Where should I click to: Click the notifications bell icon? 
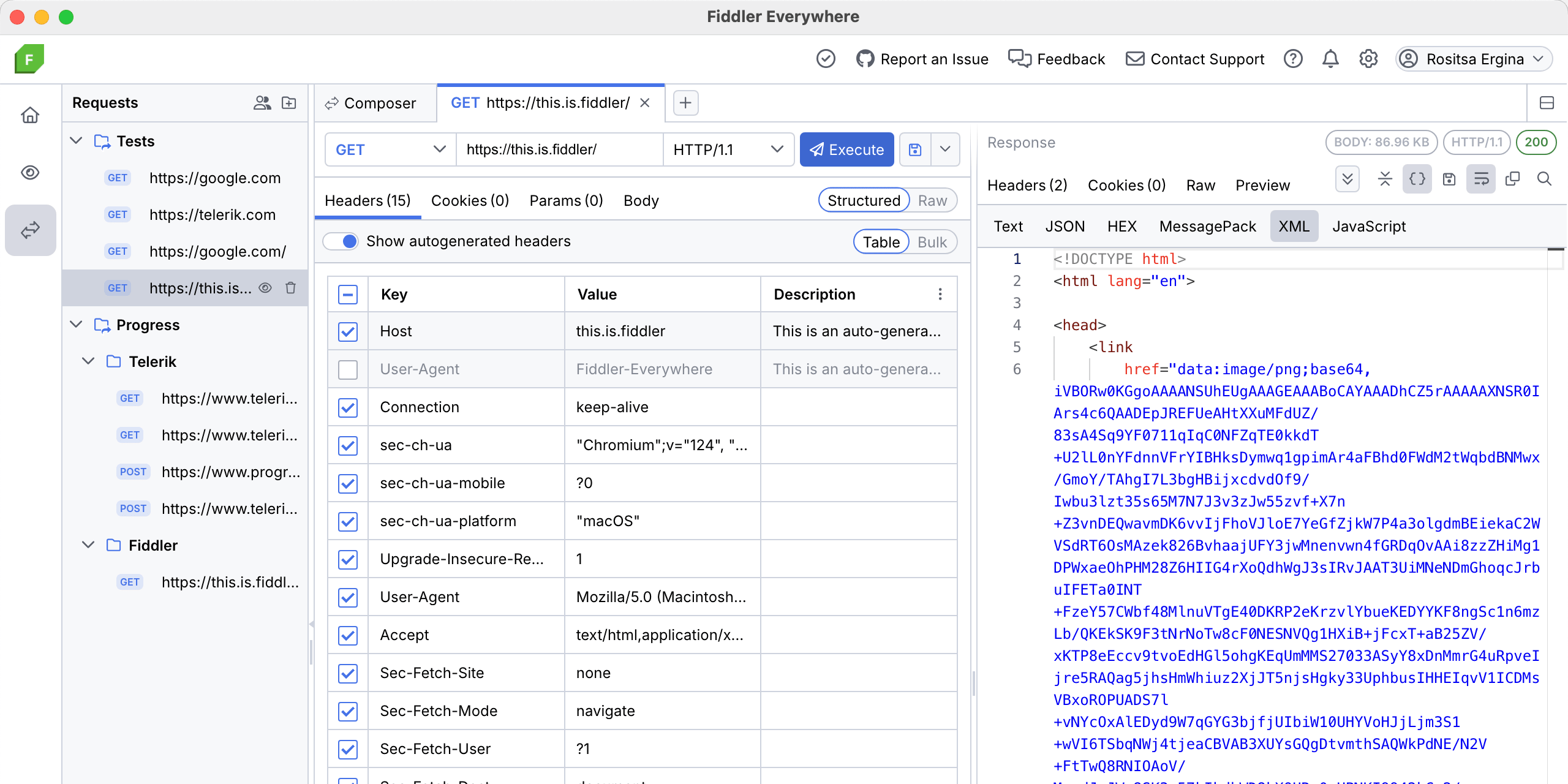click(1330, 59)
